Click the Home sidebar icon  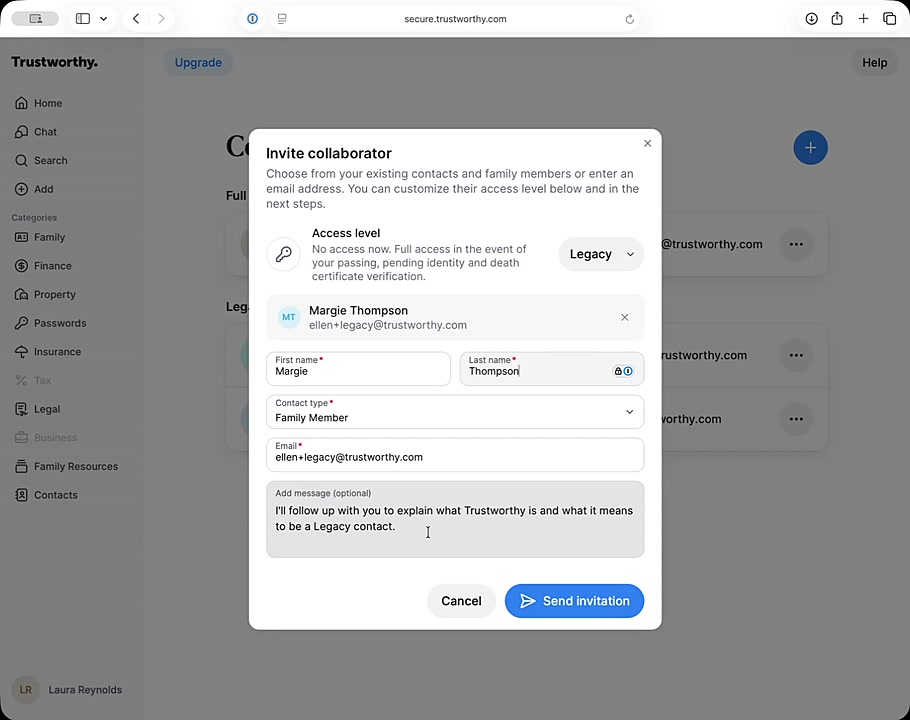(21, 103)
